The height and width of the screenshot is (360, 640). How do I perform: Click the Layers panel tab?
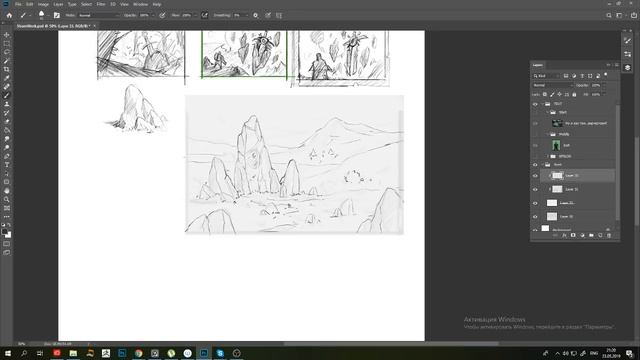pos(538,65)
